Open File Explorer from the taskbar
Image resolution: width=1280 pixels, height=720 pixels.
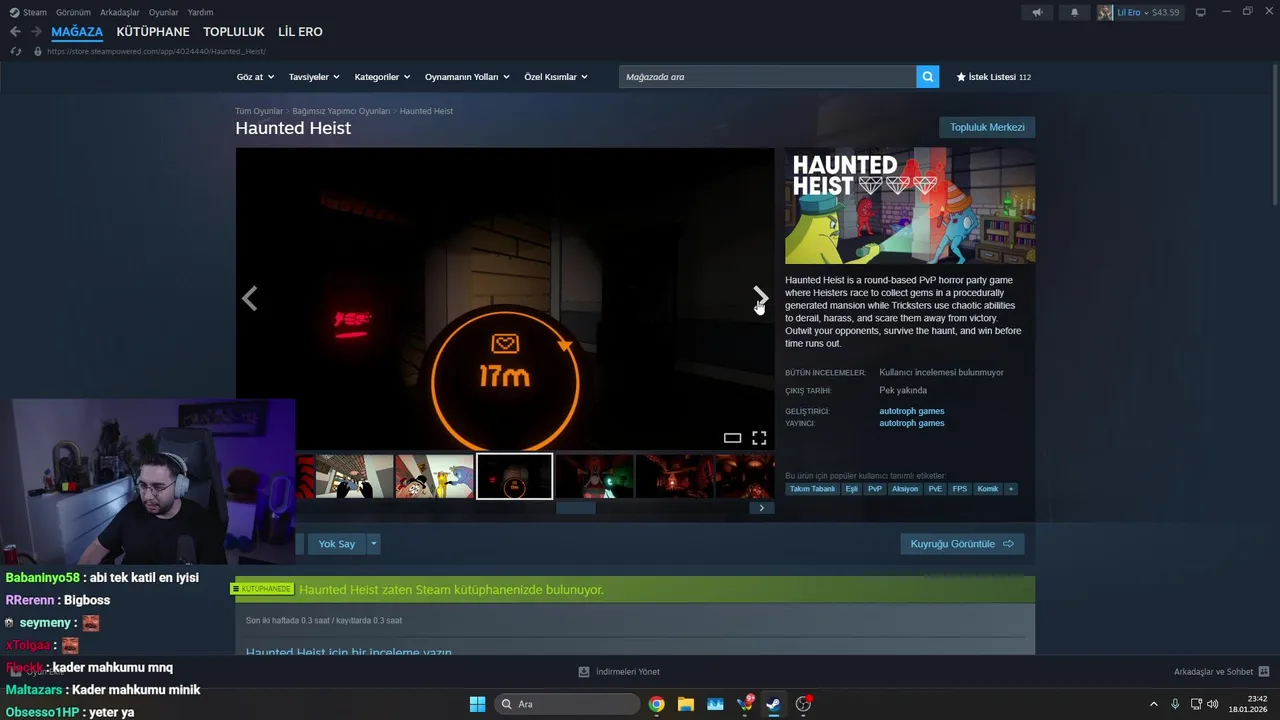[686, 704]
